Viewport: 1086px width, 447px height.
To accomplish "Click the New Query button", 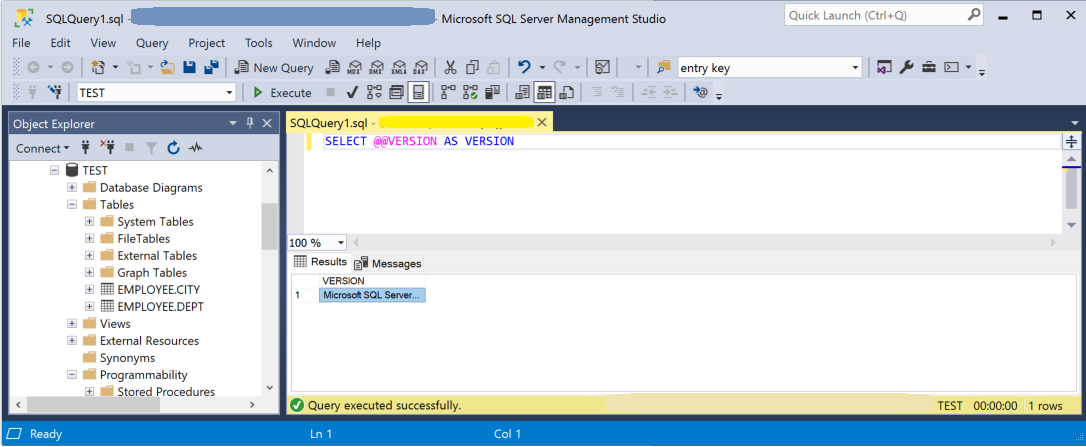I will [274, 67].
